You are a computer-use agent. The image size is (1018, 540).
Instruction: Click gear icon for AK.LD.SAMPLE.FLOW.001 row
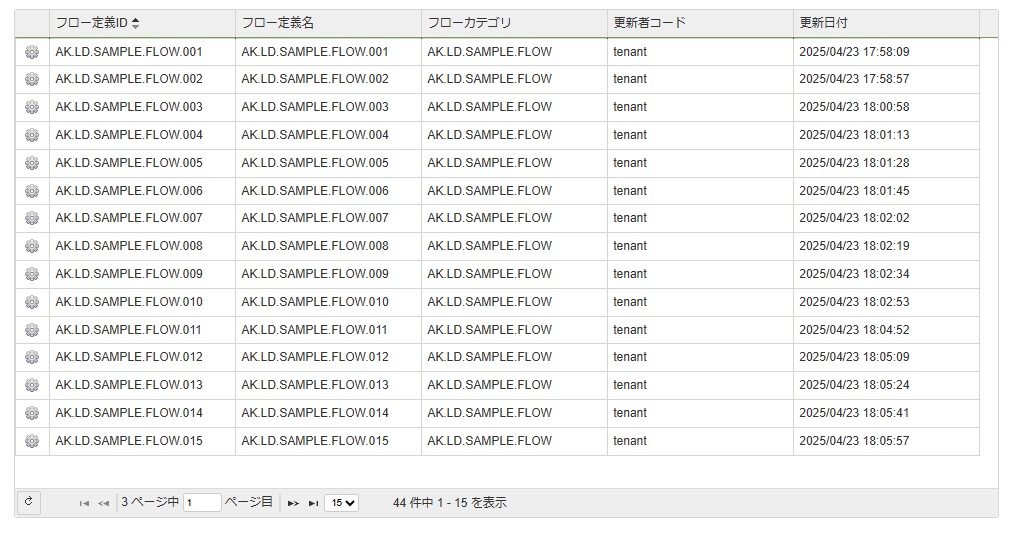pos(32,52)
